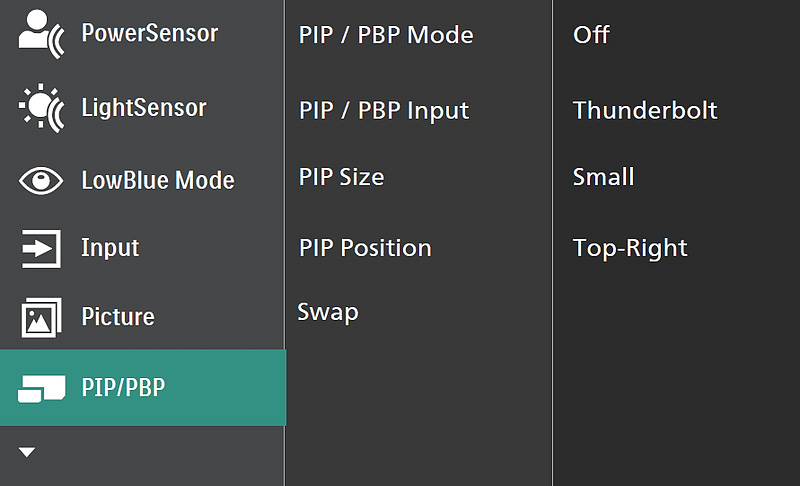Open the Picture settings entry
800x486 pixels.
pos(118,317)
